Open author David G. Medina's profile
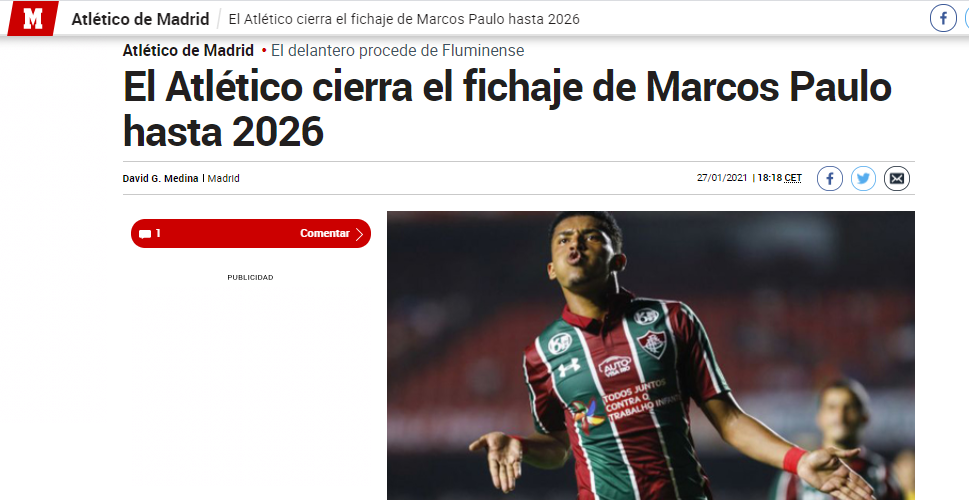This screenshot has height=500, width=969. (160, 178)
